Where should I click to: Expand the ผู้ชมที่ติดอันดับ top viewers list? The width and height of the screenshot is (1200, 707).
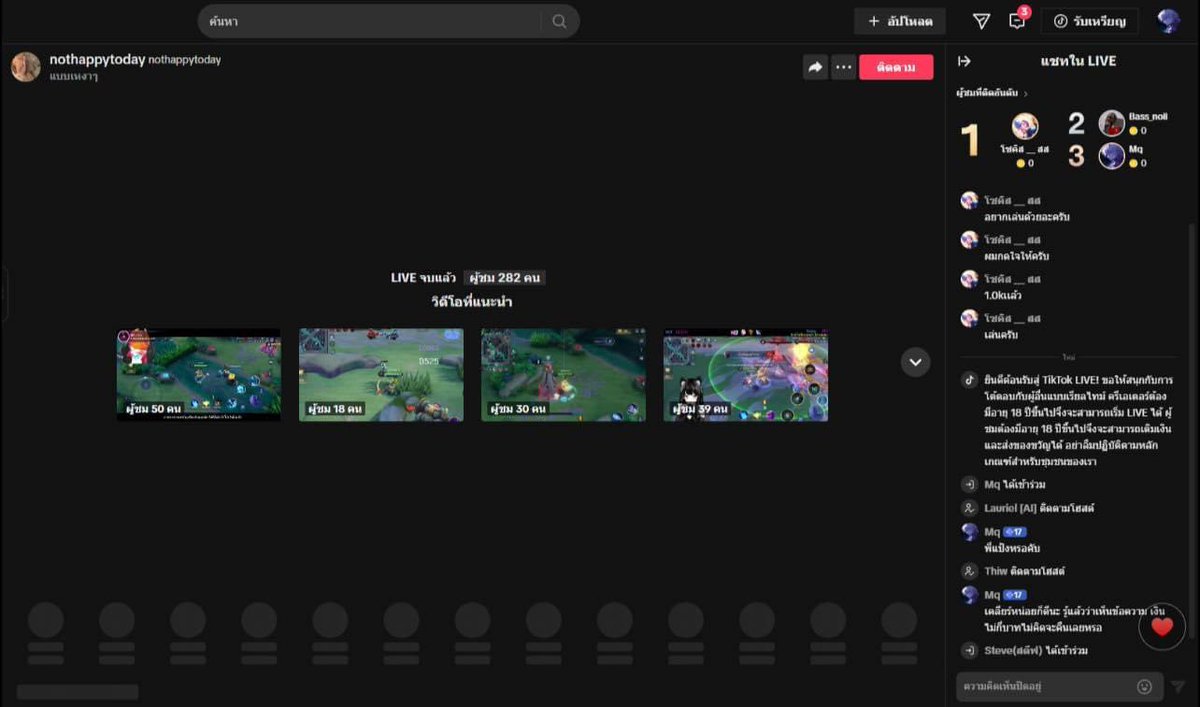coord(993,93)
